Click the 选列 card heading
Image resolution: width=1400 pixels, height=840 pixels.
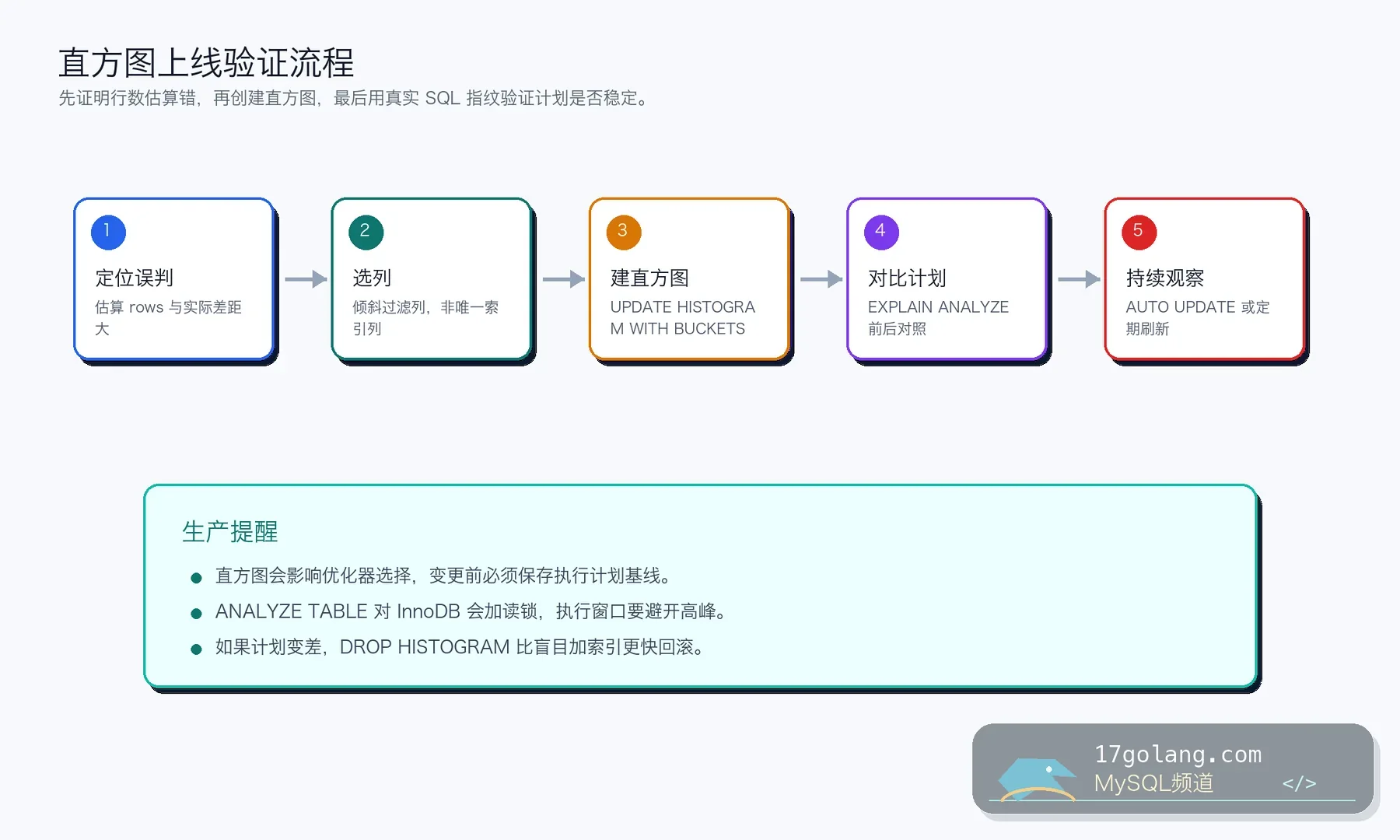pos(372,278)
